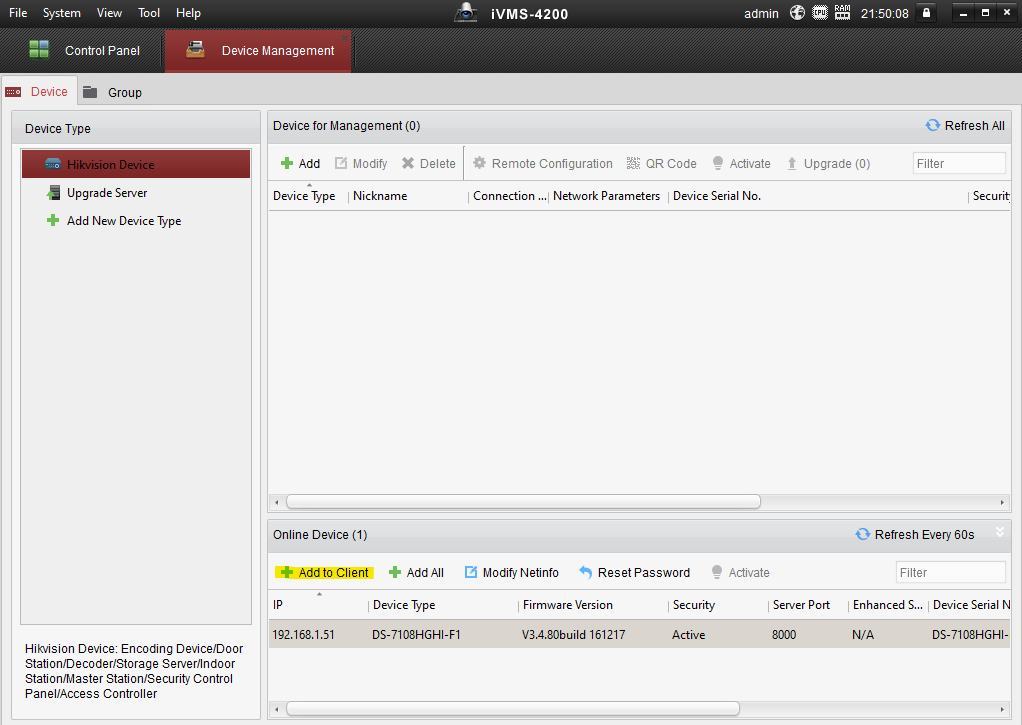The height and width of the screenshot is (725, 1022).
Task: Click the management table horizontal scrollbar
Action: point(523,502)
